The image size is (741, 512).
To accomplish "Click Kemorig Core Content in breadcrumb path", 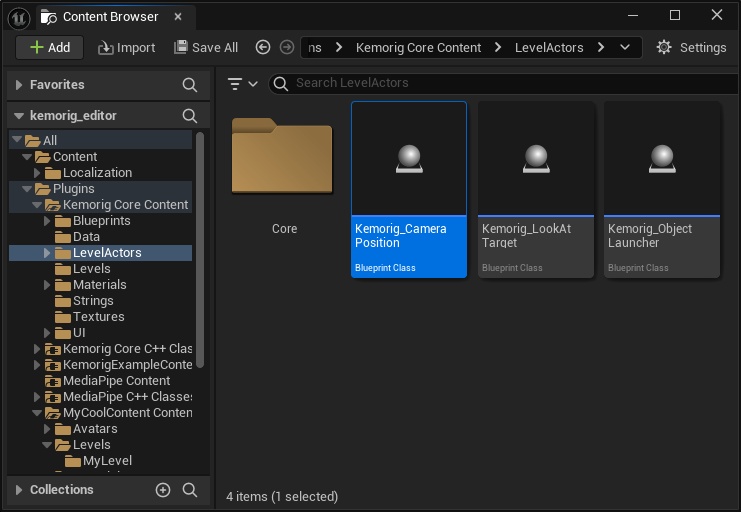I will [x=417, y=47].
